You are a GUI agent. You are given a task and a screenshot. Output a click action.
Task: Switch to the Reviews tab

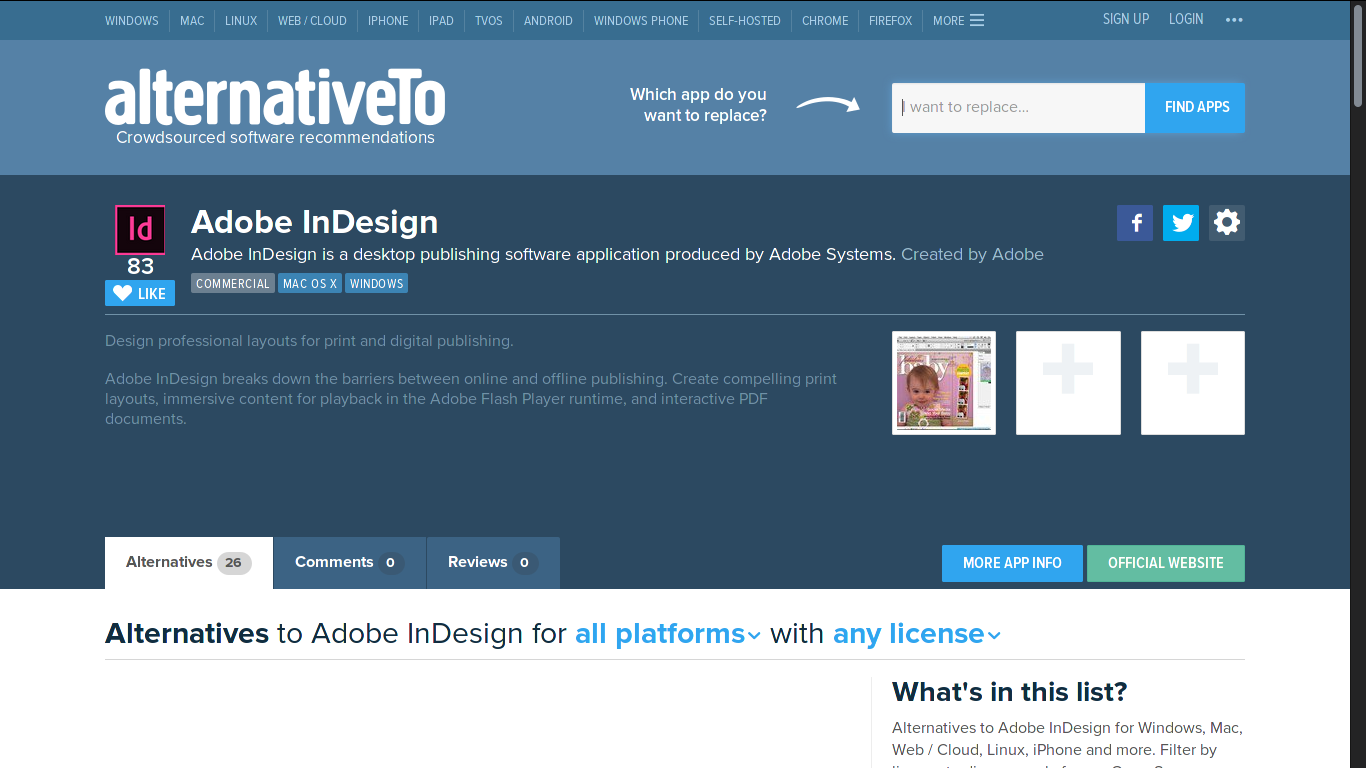click(493, 563)
